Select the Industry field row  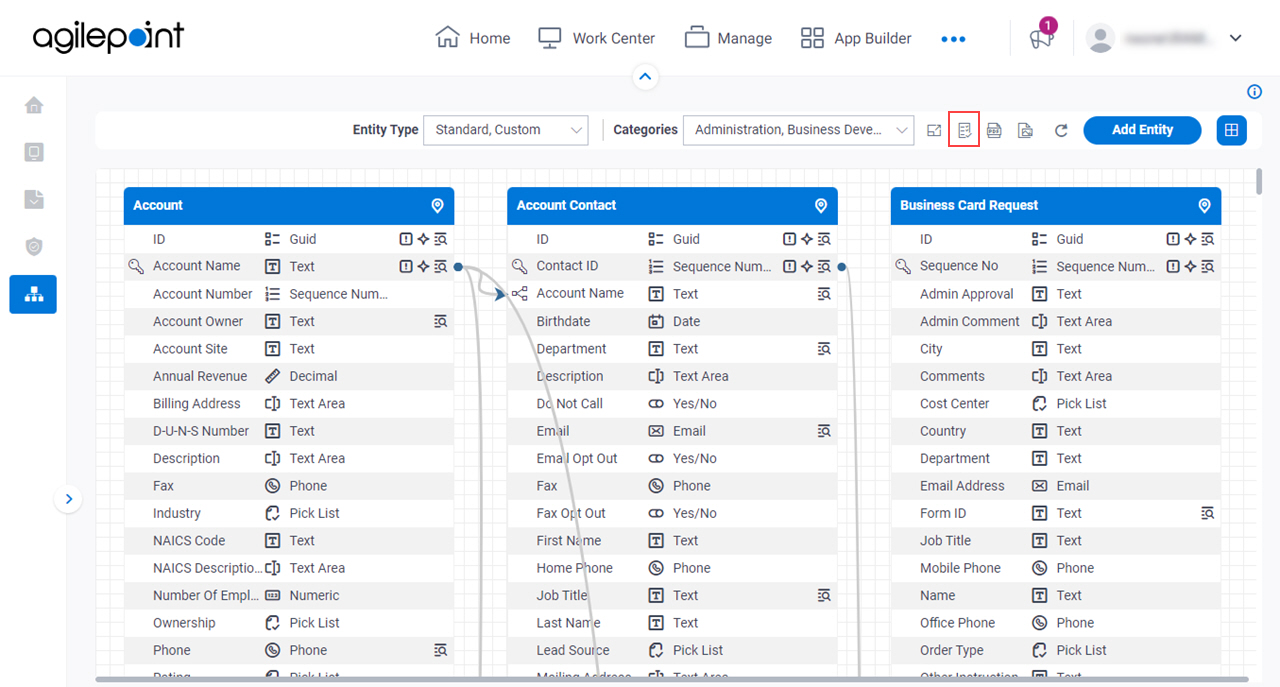(289, 513)
